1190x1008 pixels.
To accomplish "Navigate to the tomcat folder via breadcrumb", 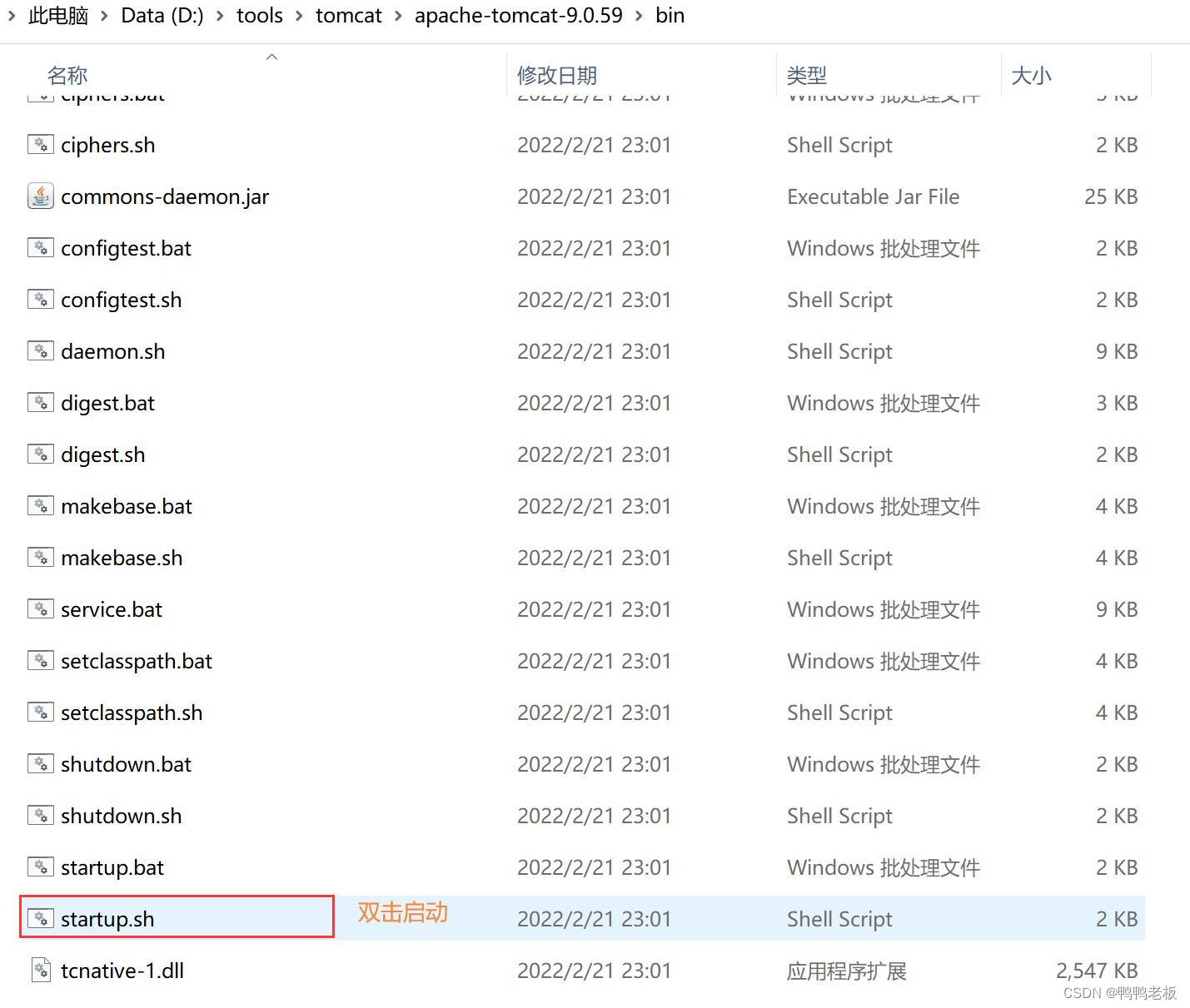I will point(348,15).
